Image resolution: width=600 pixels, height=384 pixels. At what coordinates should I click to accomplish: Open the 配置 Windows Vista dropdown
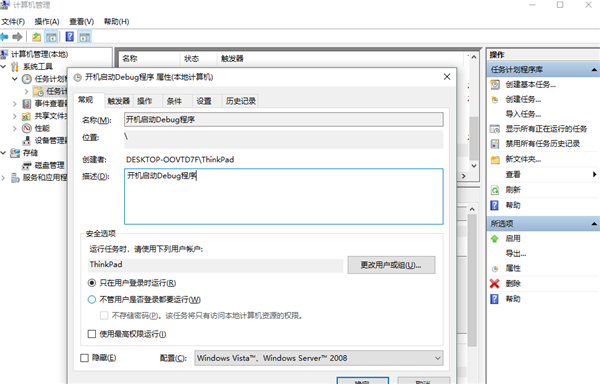point(319,358)
